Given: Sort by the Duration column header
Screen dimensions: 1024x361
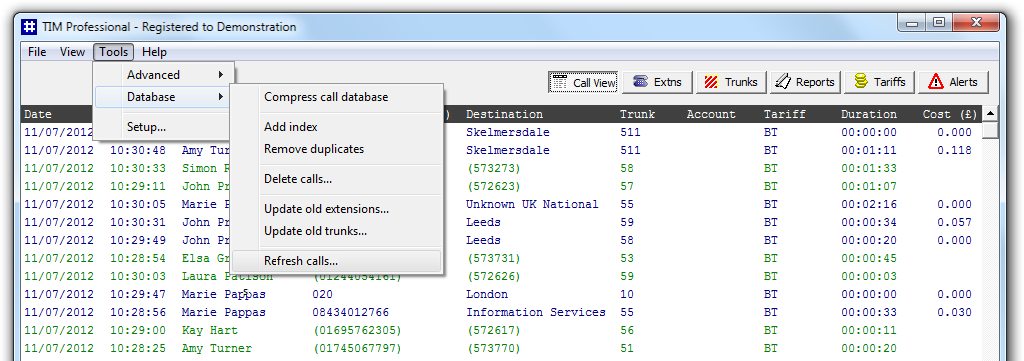Looking at the screenshot, I should 869,114.
